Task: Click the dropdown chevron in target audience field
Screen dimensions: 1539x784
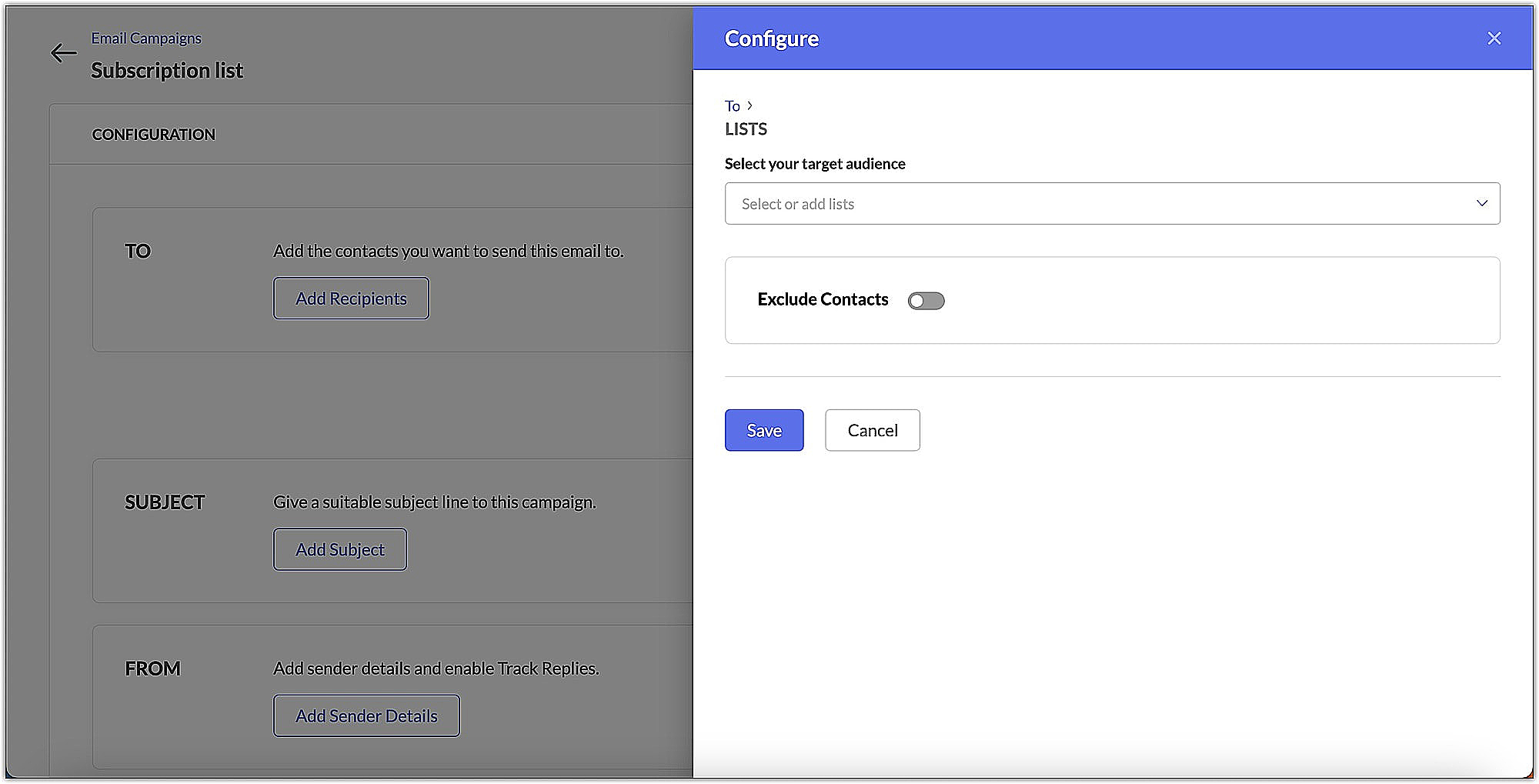Action: click(1481, 203)
